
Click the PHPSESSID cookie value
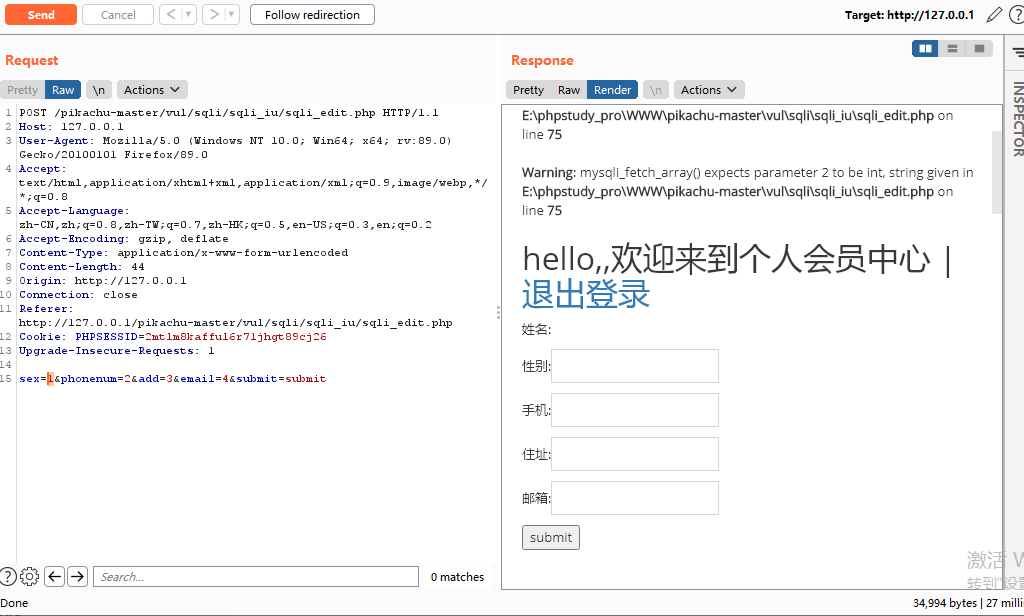pyautogui.click(x=236, y=337)
